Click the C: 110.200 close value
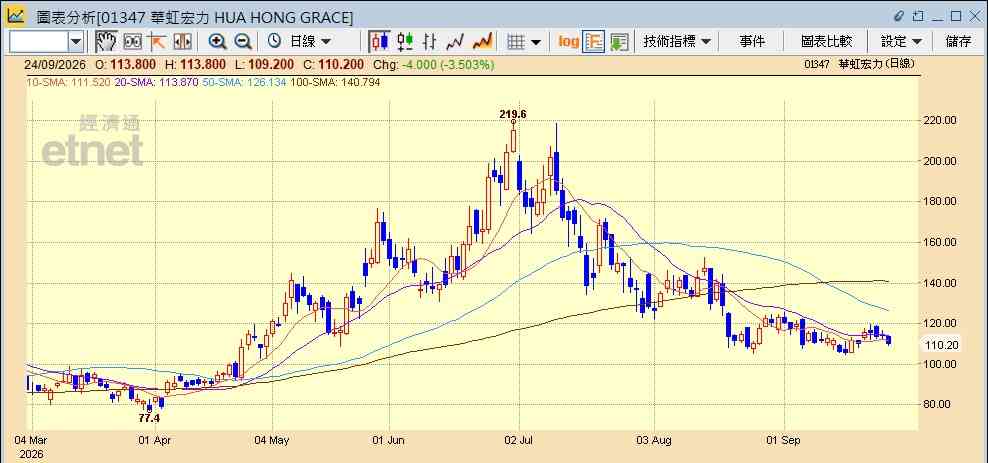This screenshot has width=988, height=463. [333, 65]
